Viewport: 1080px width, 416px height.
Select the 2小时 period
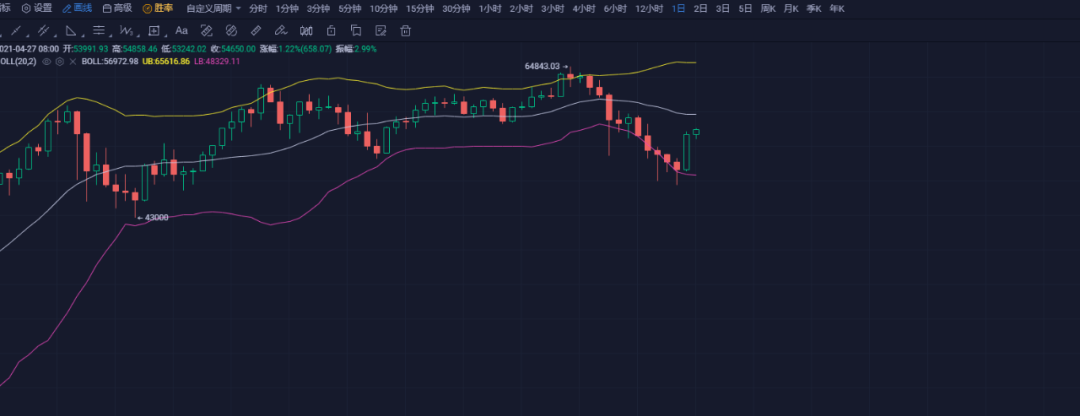pyautogui.click(x=521, y=8)
